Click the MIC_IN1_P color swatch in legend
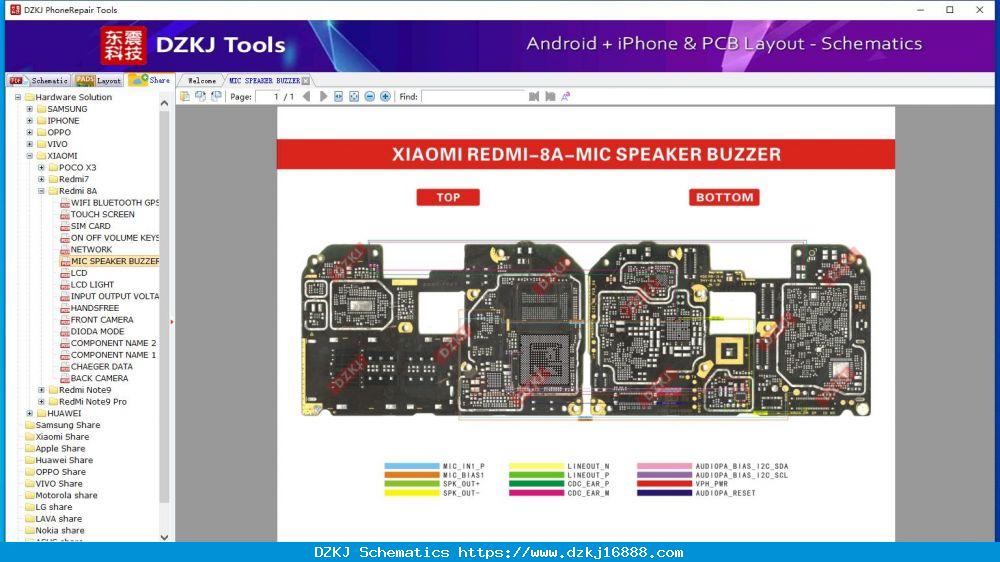Screen dimensions: 1000x562 411,466
